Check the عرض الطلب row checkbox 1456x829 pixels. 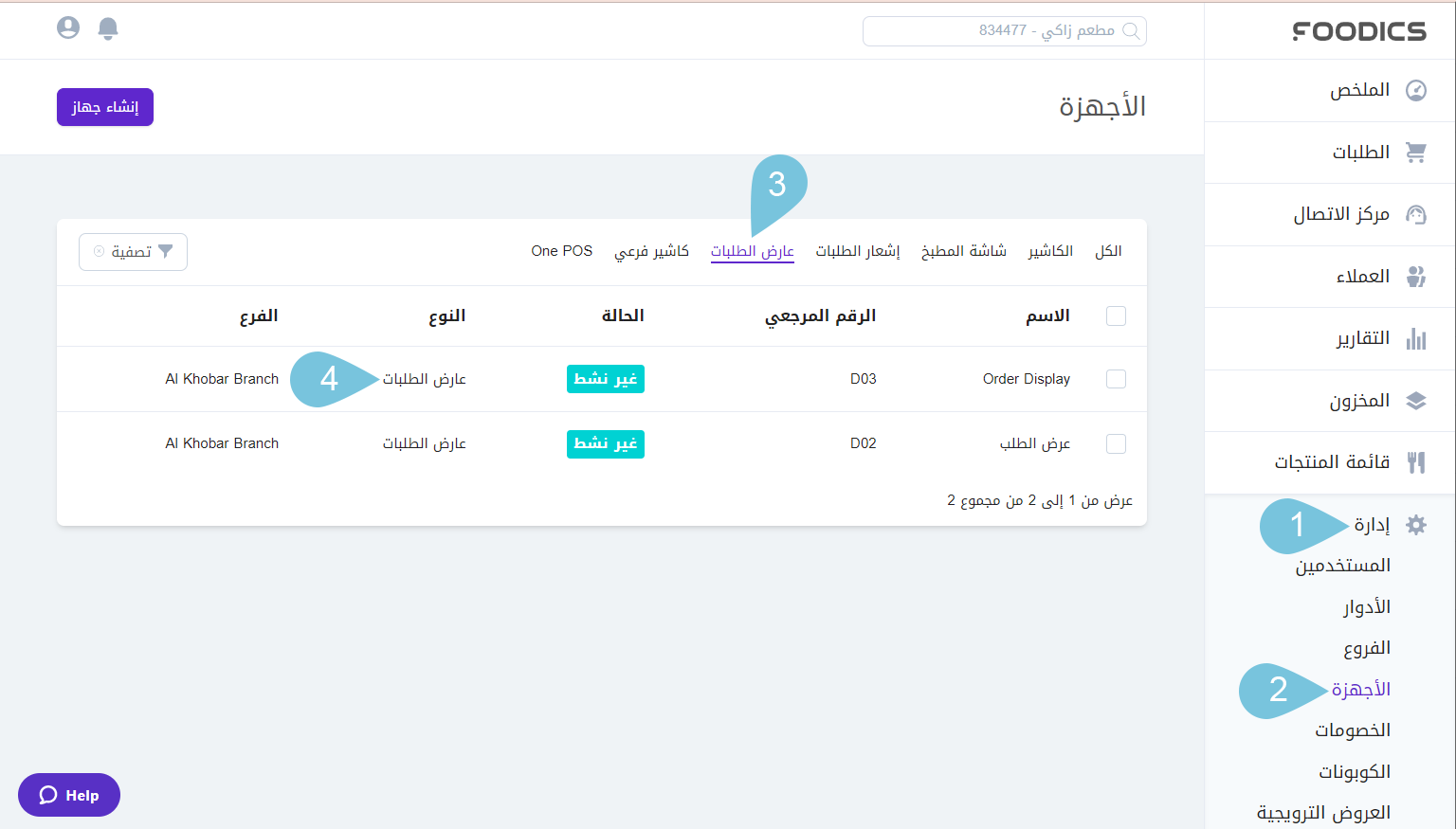click(1117, 443)
